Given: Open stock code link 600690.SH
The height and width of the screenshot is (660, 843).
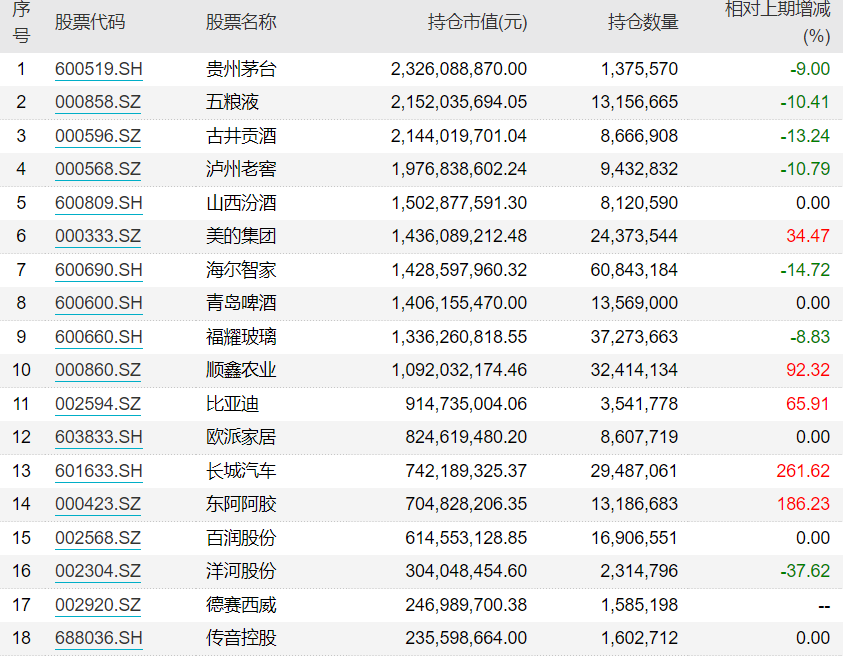Looking at the screenshot, I should [99, 270].
